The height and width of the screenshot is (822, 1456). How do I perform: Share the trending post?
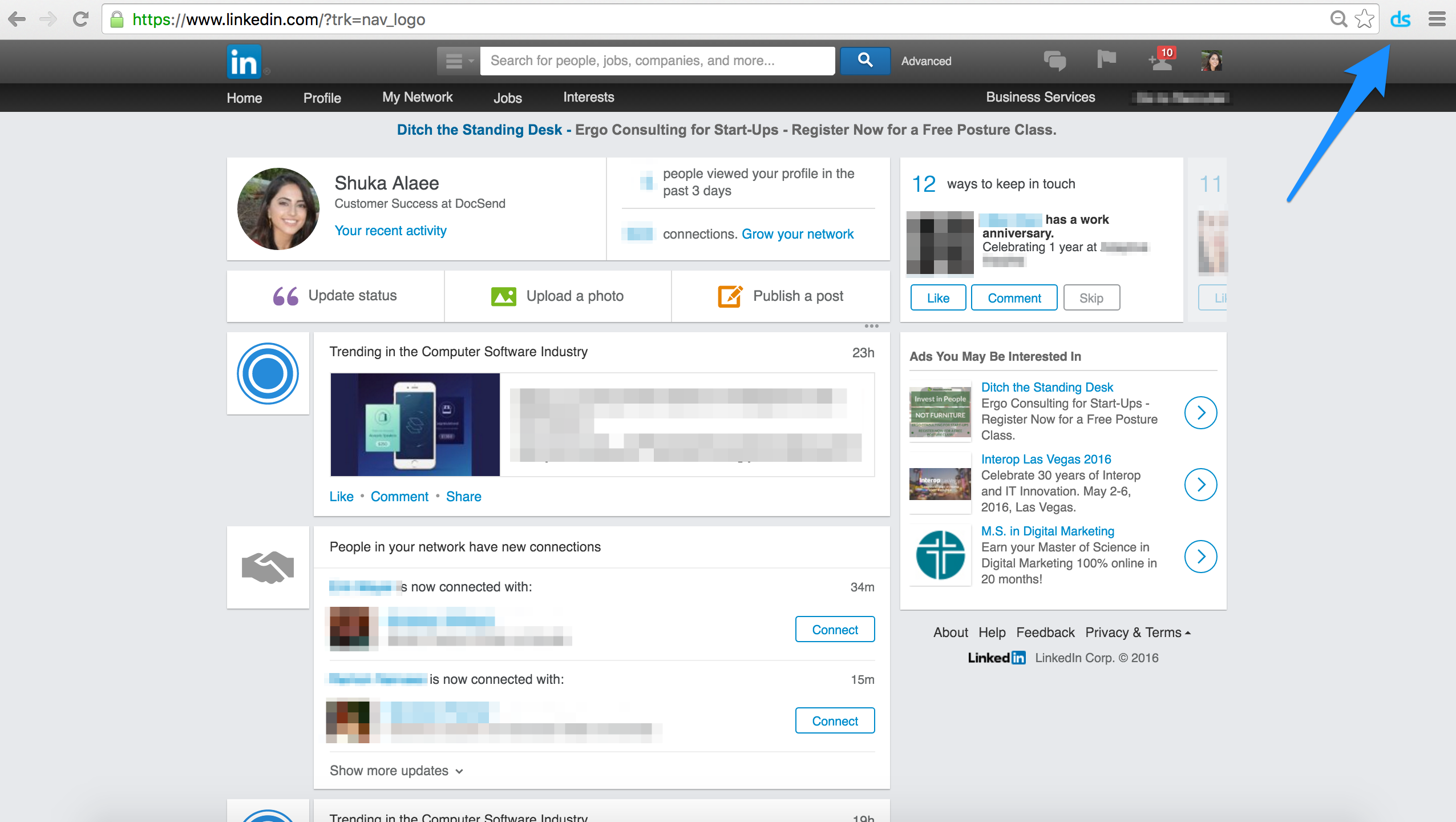click(x=463, y=497)
